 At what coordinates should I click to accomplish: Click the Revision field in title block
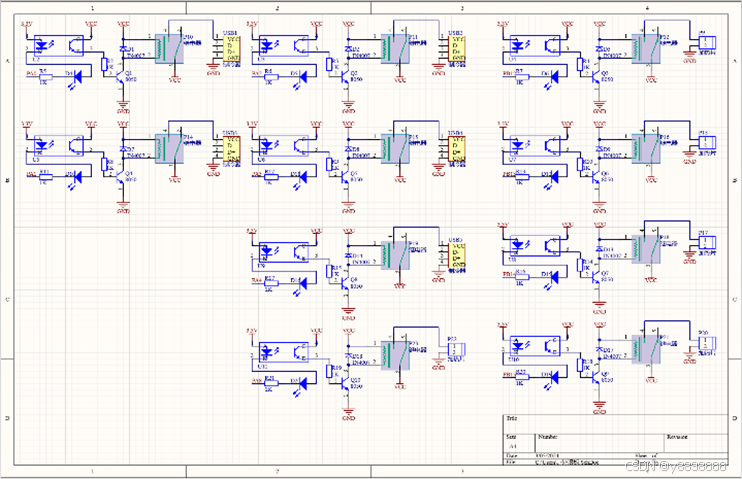pos(696,443)
